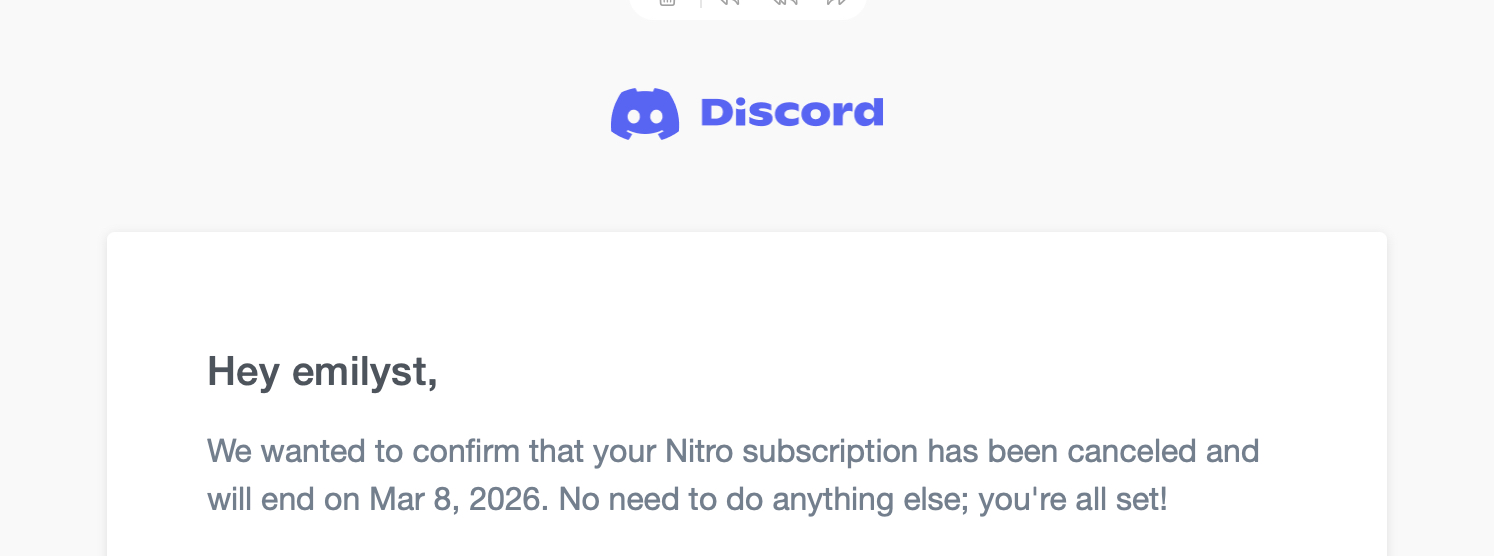This screenshot has width=1494, height=556.
Task: Click the word "Nitro" in the message
Action: click(699, 451)
